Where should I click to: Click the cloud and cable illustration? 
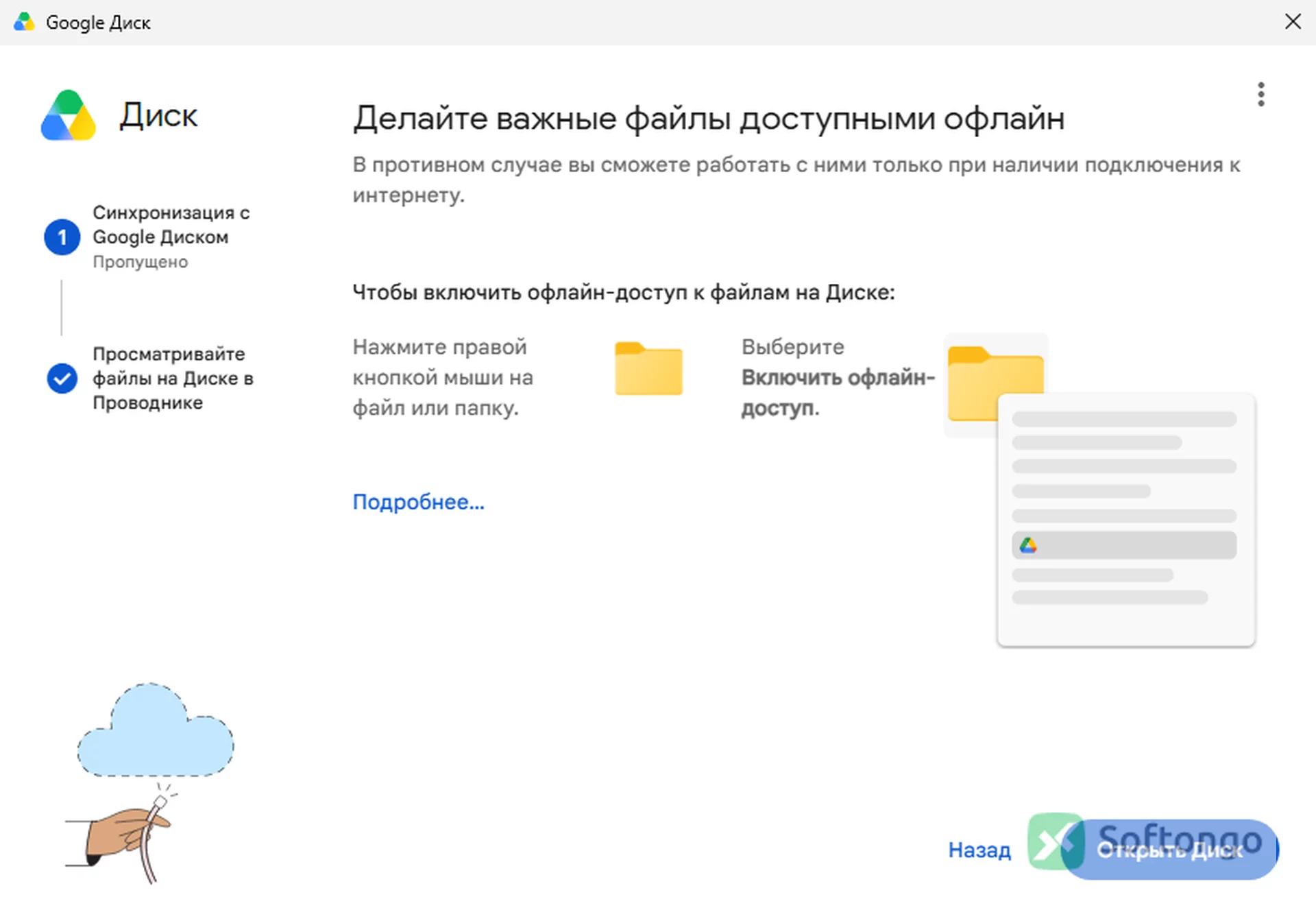(149, 783)
